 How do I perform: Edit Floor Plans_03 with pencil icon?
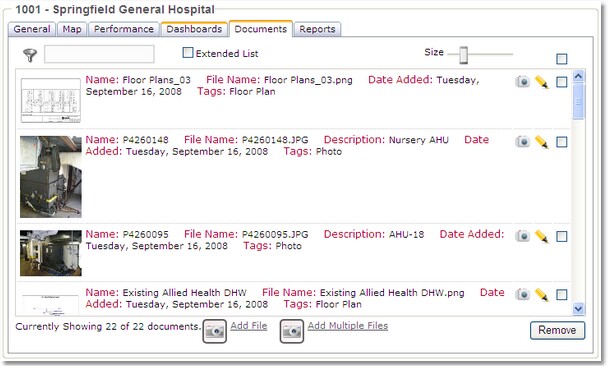coord(542,82)
